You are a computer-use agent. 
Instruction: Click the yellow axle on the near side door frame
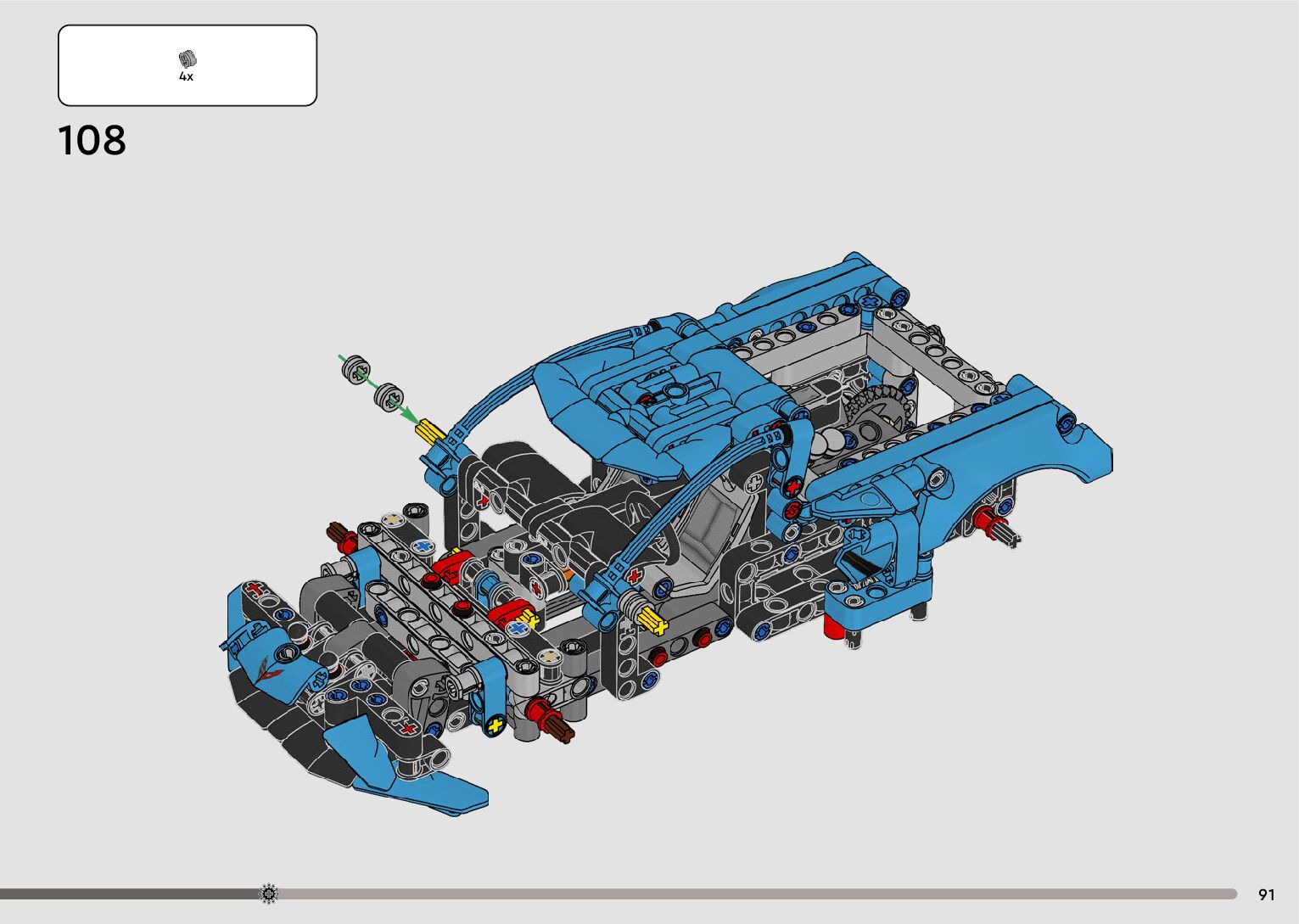coord(652,619)
